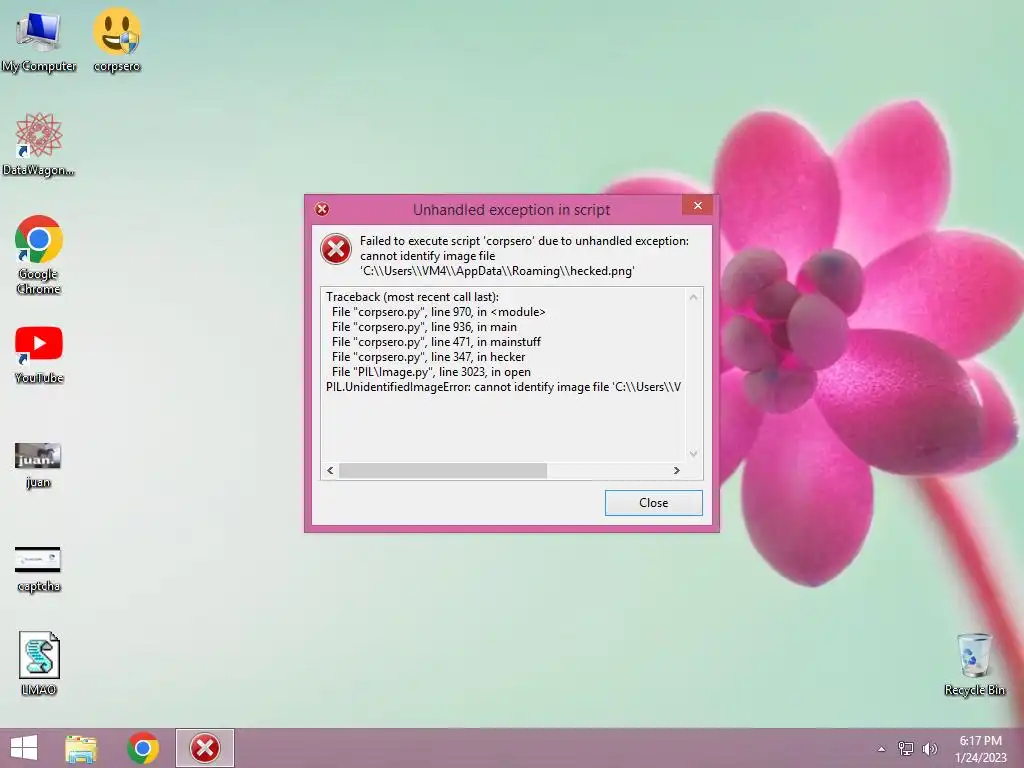
Task: Select the DataWagon shortcut icon
Action: pyautogui.click(x=39, y=144)
